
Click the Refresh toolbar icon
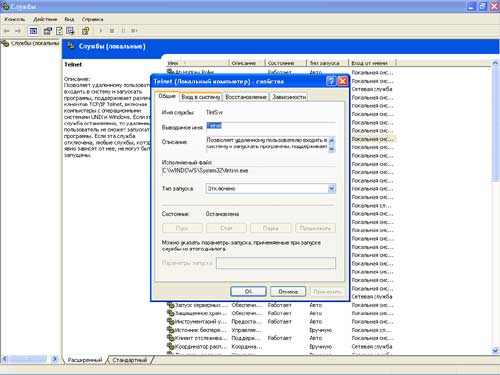tap(59, 31)
